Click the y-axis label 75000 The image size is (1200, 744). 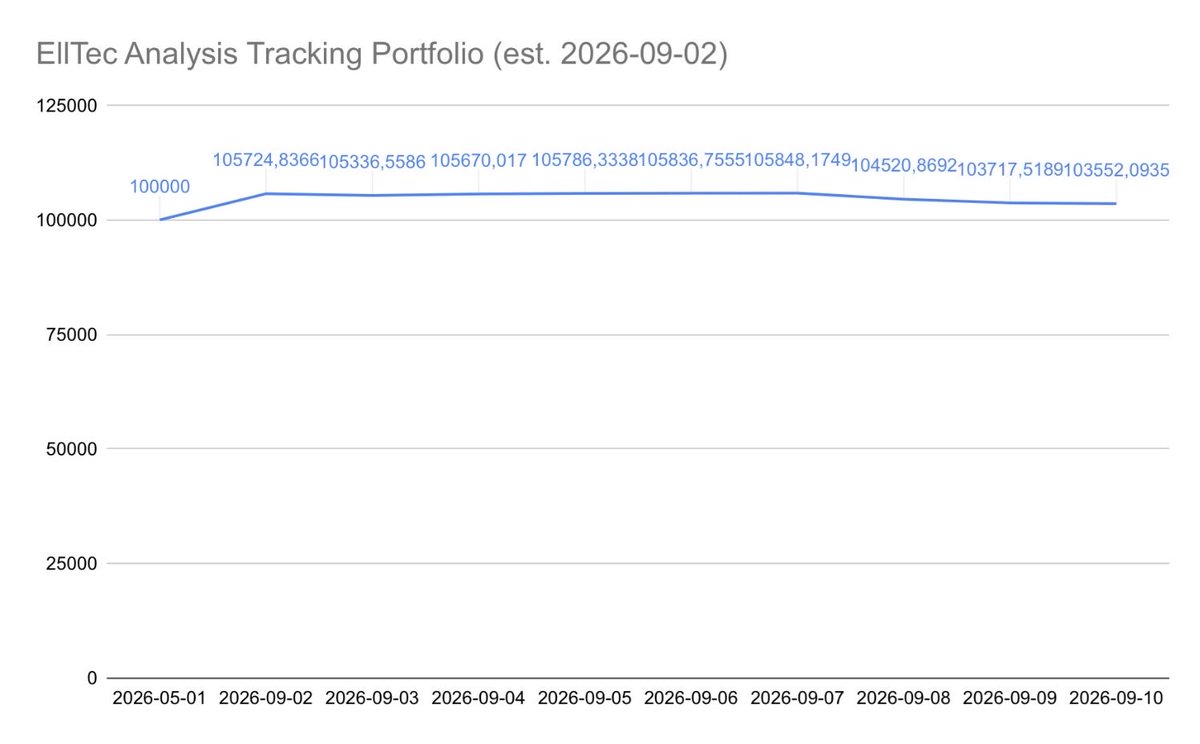pos(69,335)
